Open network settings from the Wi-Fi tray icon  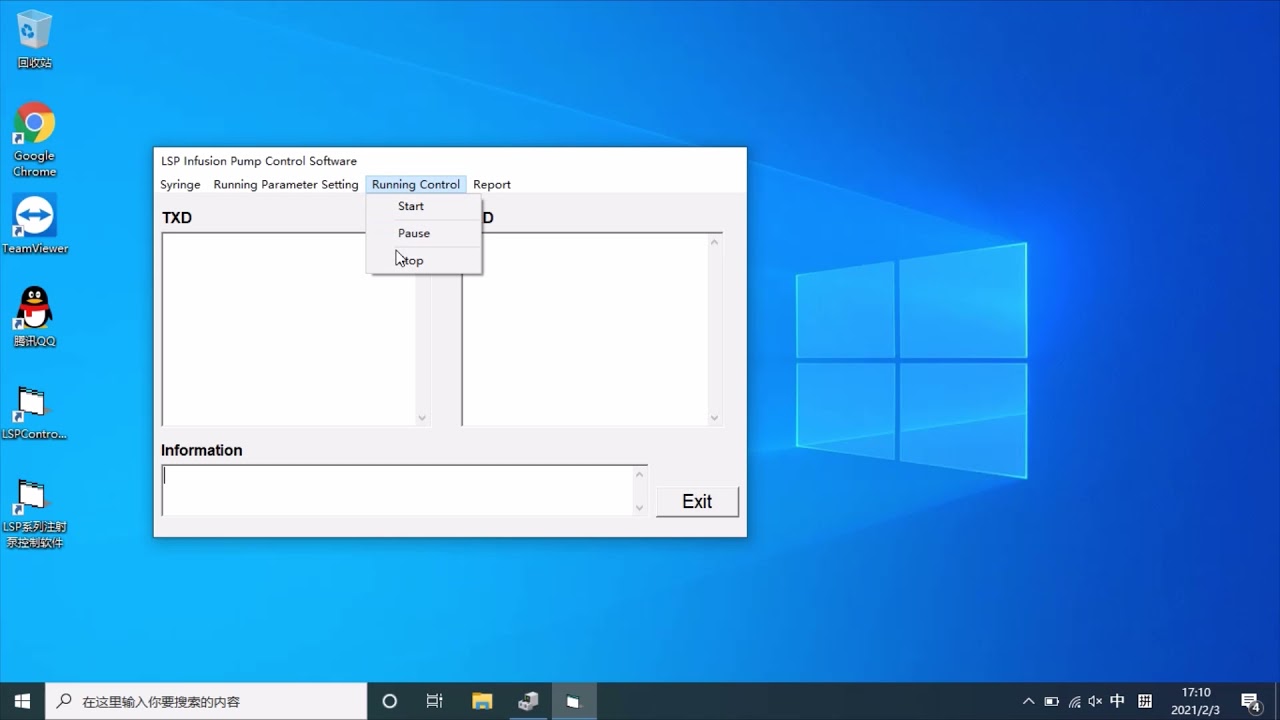(x=1074, y=702)
